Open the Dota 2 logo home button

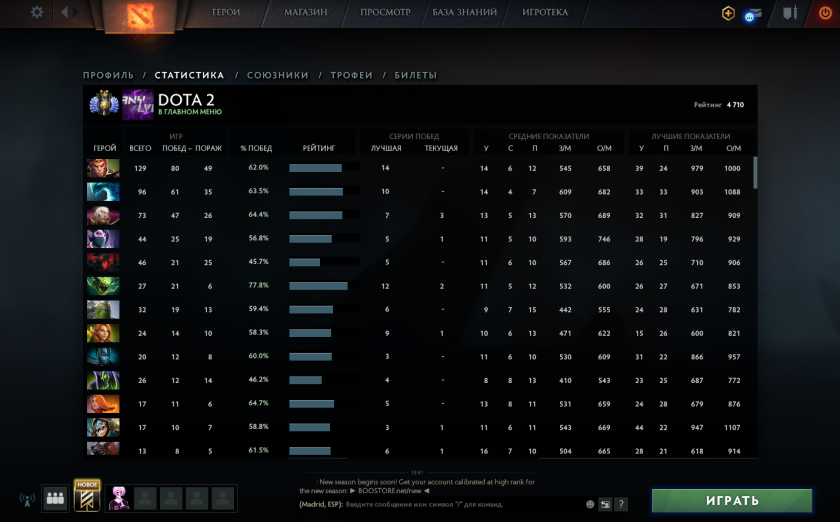click(140, 16)
